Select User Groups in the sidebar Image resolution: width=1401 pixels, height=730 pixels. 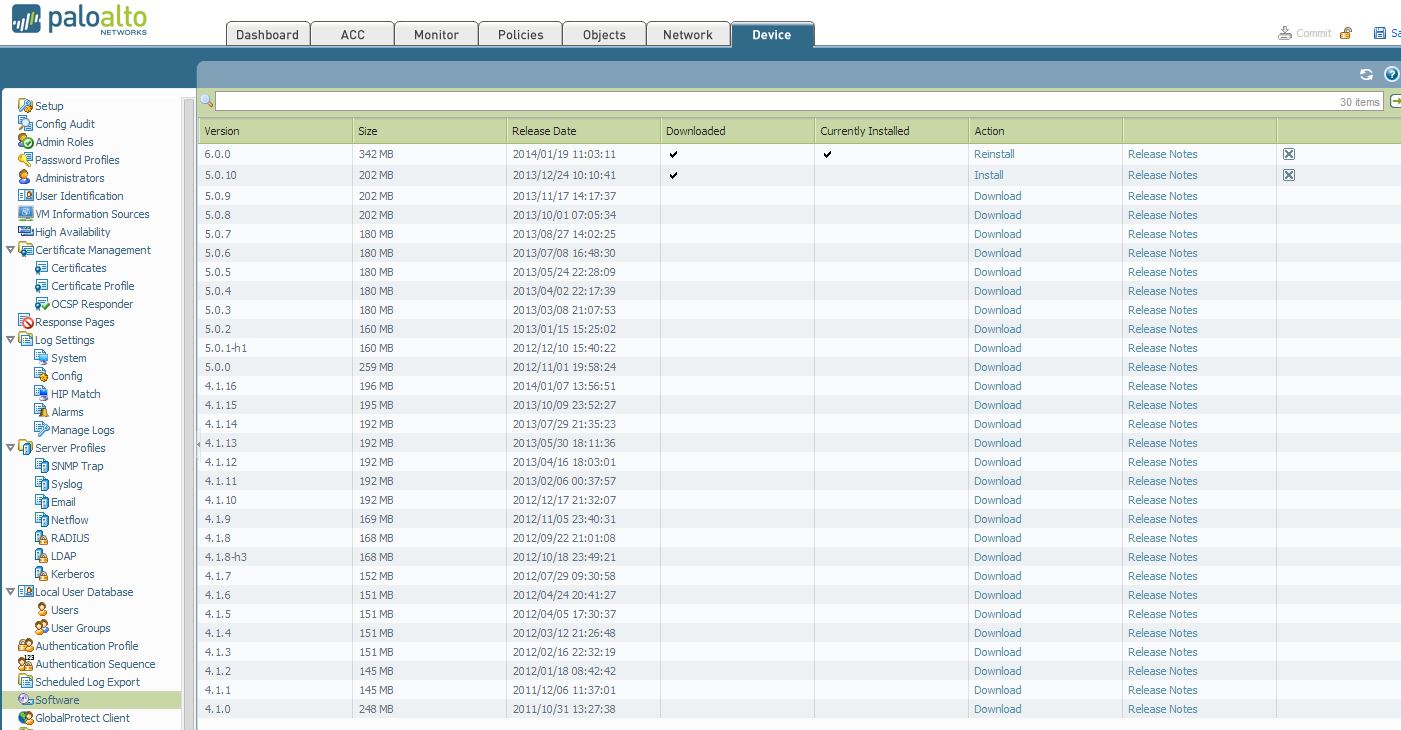tap(81, 628)
